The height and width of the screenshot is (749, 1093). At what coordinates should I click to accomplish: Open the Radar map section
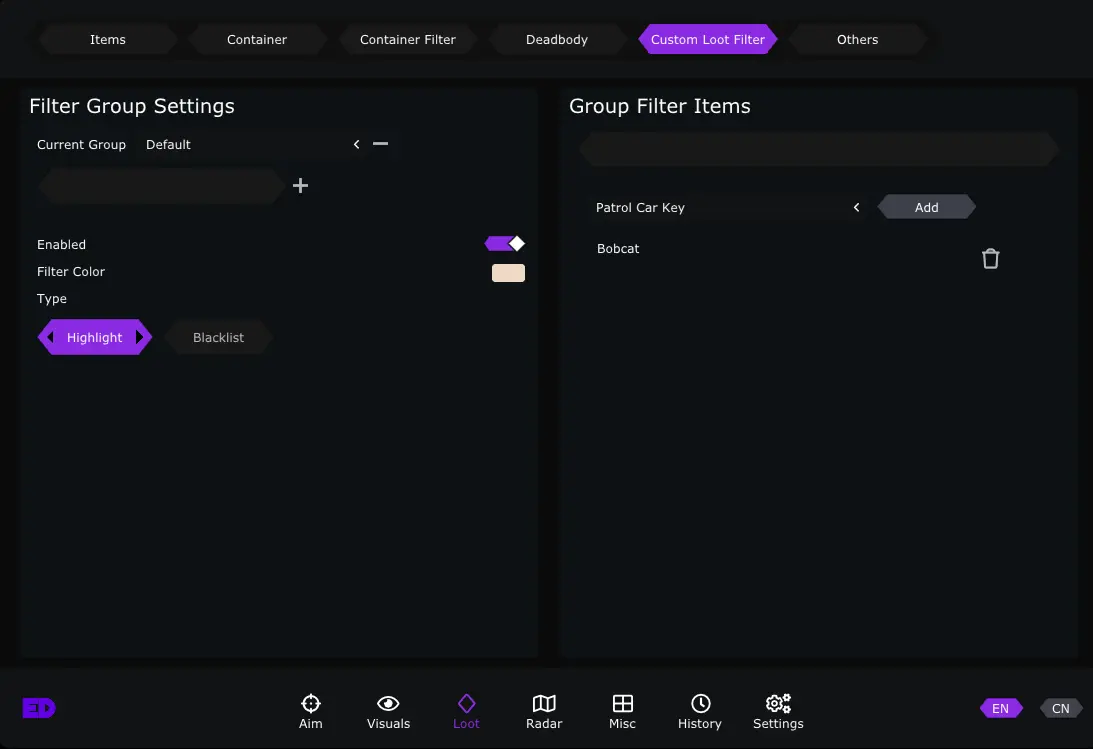click(x=544, y=711)
